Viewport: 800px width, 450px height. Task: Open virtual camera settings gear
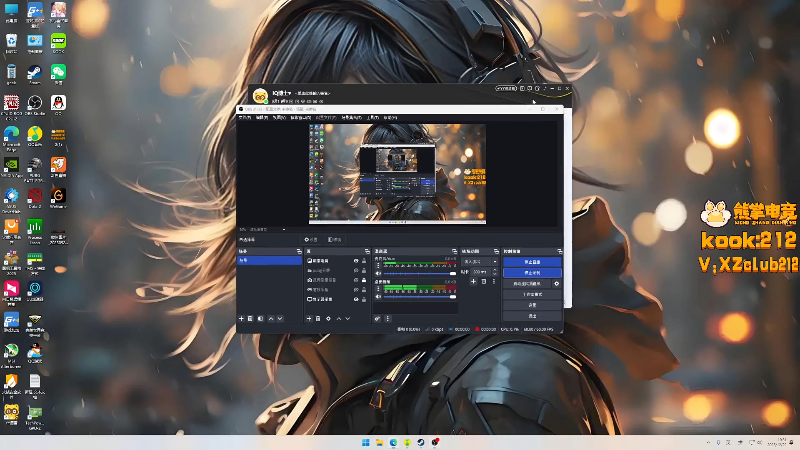click(557, 284)
